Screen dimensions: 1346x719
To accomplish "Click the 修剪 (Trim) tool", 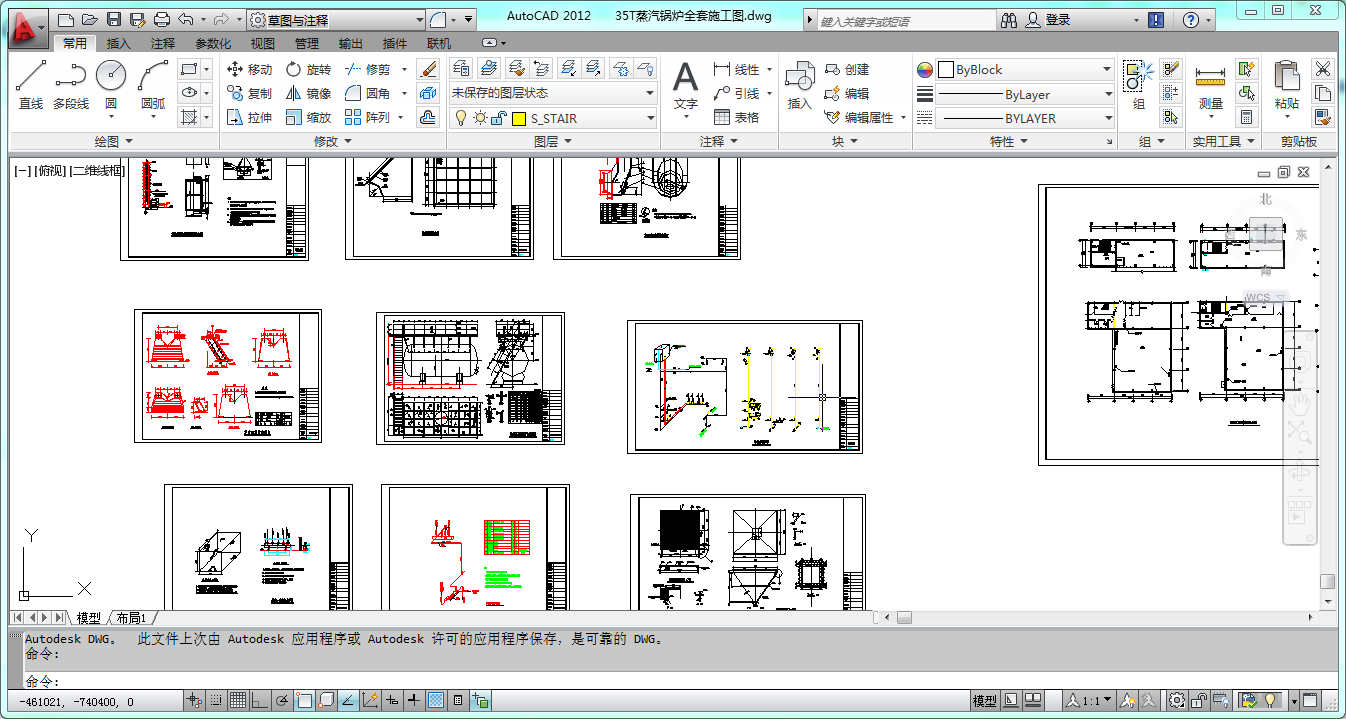I will (368, 69).
